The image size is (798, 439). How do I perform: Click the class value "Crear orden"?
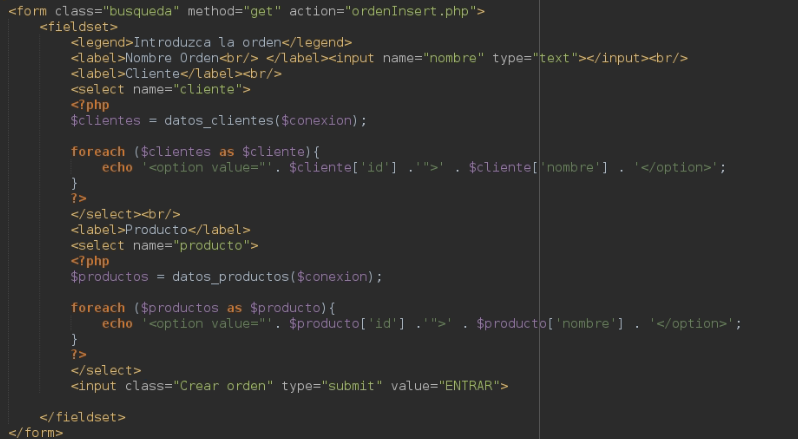(x=223, y=386)
